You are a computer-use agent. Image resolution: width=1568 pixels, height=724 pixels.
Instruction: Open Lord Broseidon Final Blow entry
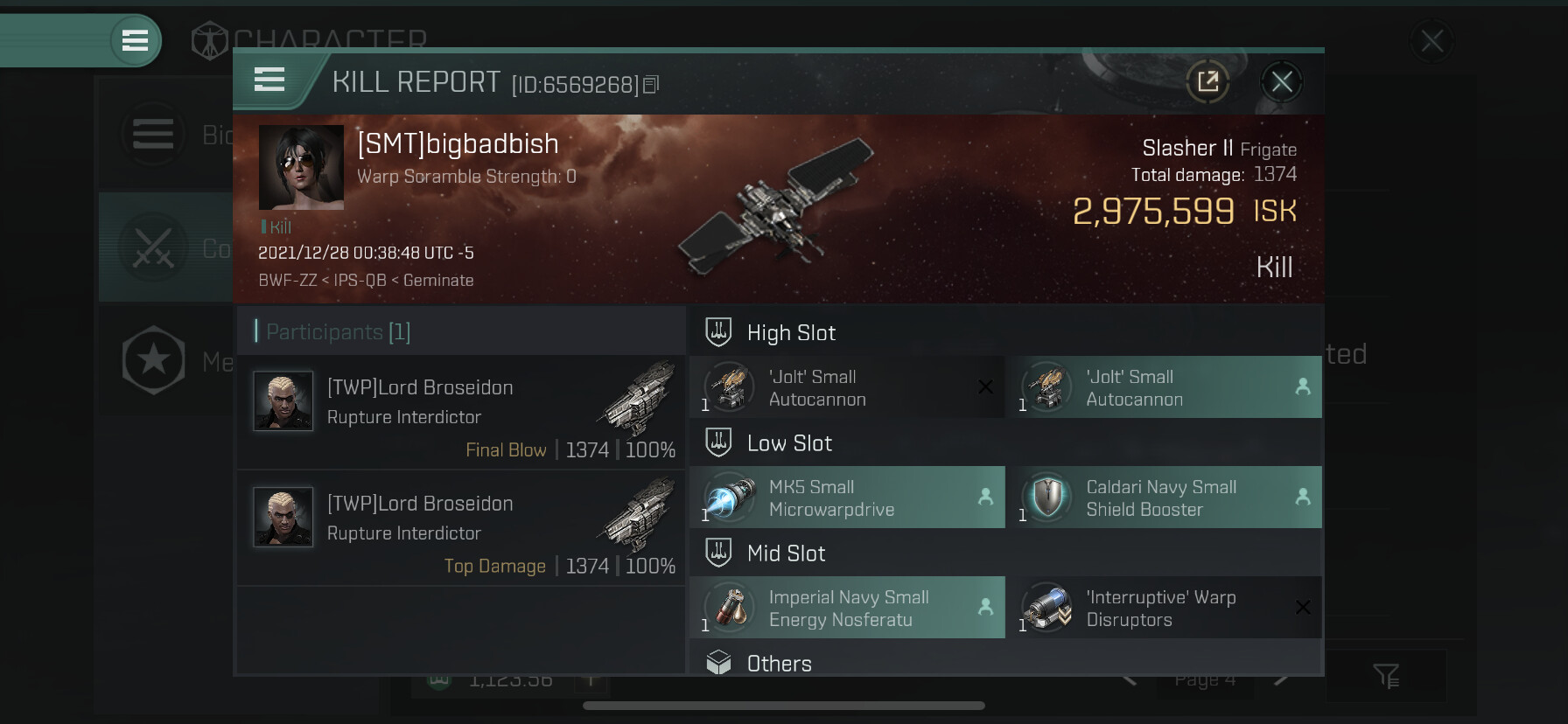(461, 413)
